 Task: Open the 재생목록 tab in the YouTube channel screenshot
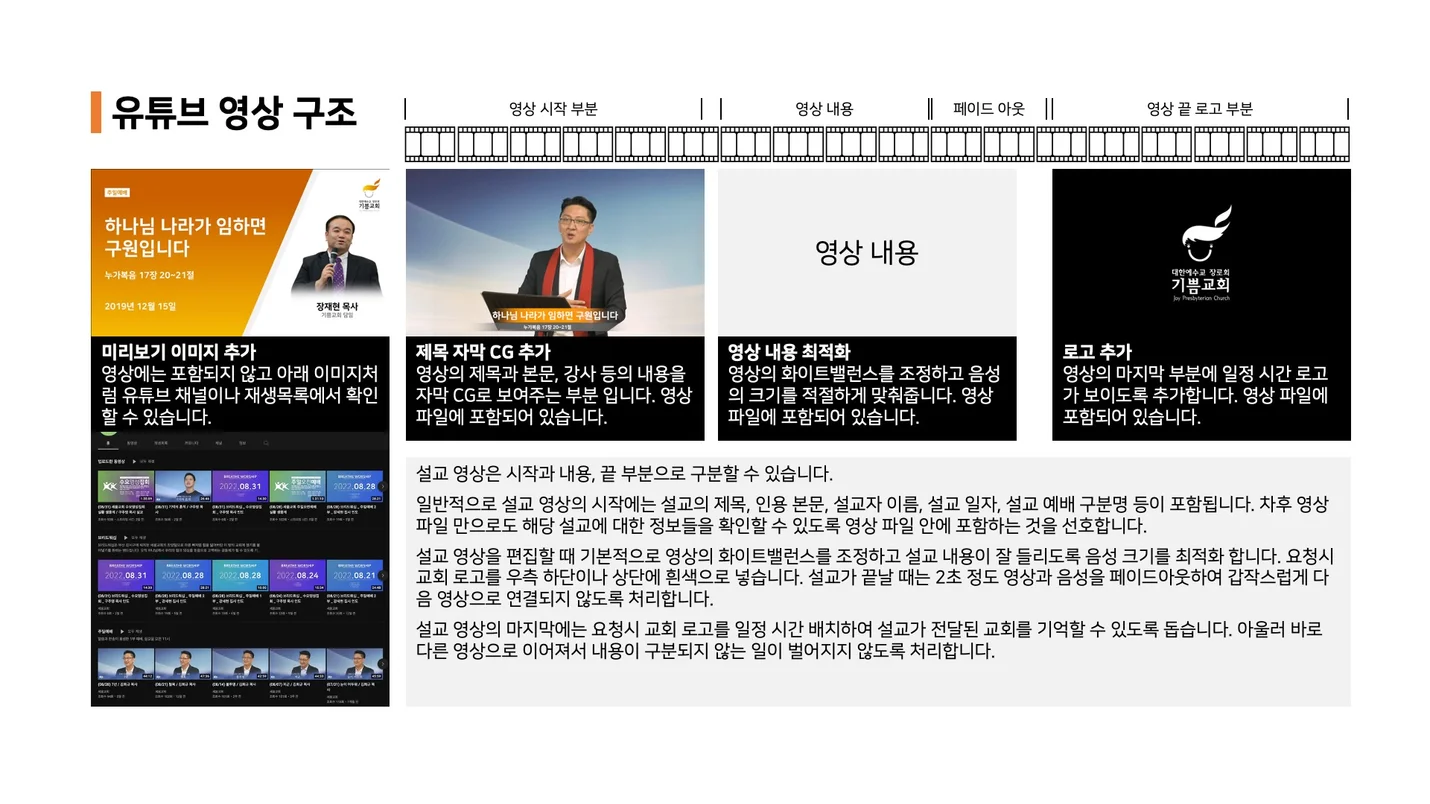161,443
